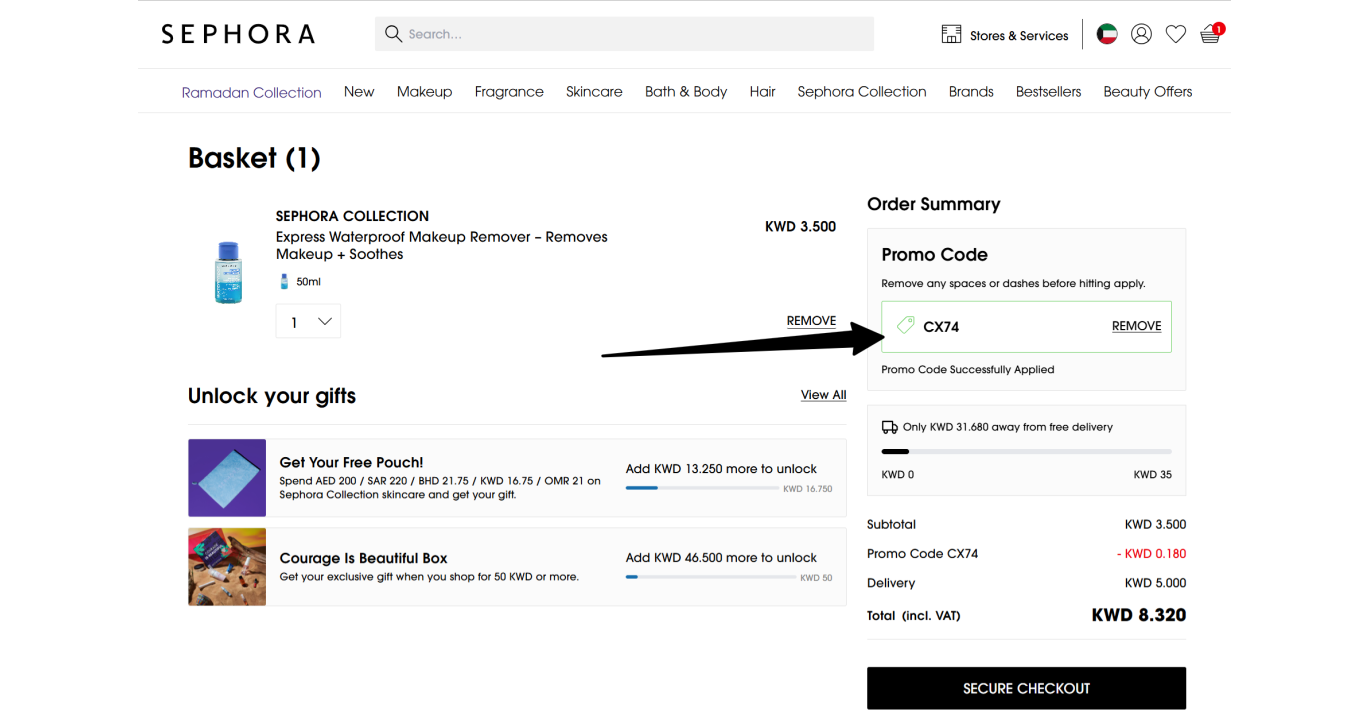
Task: Open Stores & Services building icon
Action: pos(951,35)
